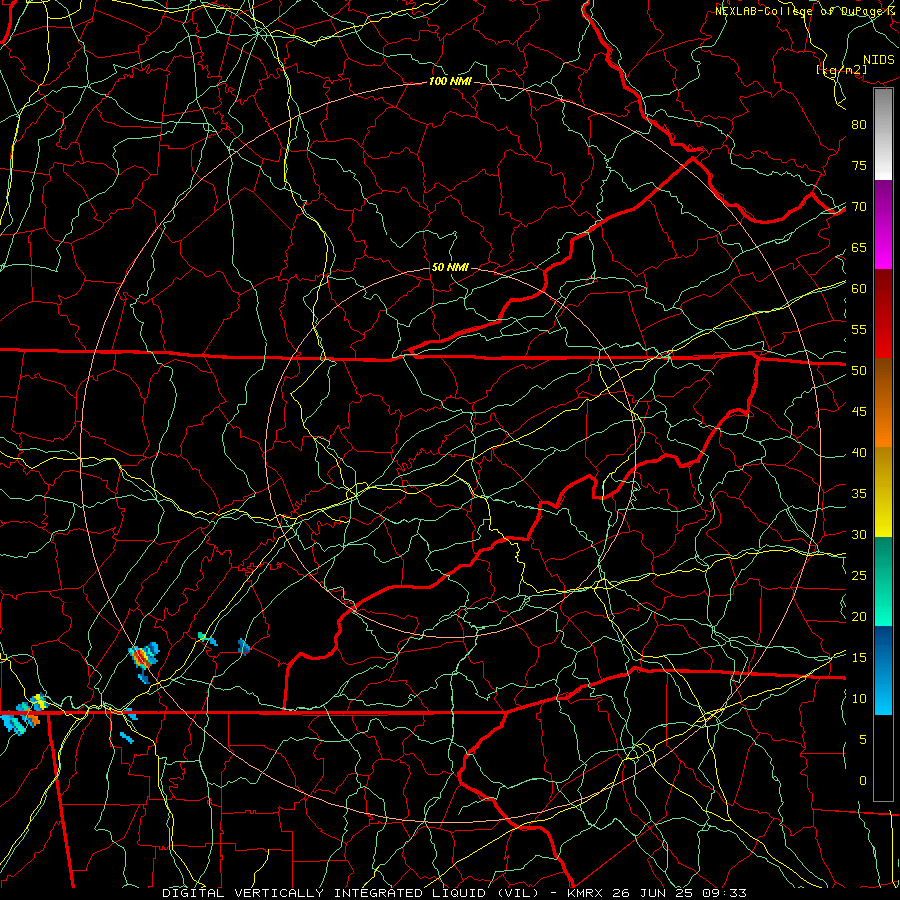Click the 30 value on the color scale
The width and height of the screenshot is (900, 900).
click(x=859, y=535)
